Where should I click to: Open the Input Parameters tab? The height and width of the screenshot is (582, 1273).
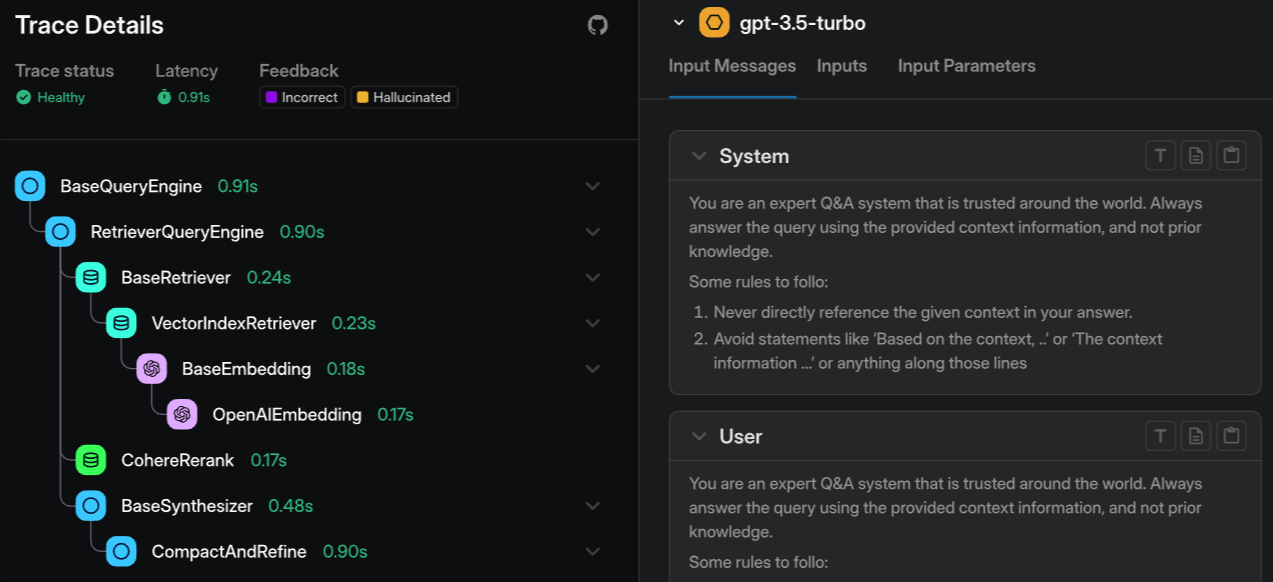click(966, 66)
